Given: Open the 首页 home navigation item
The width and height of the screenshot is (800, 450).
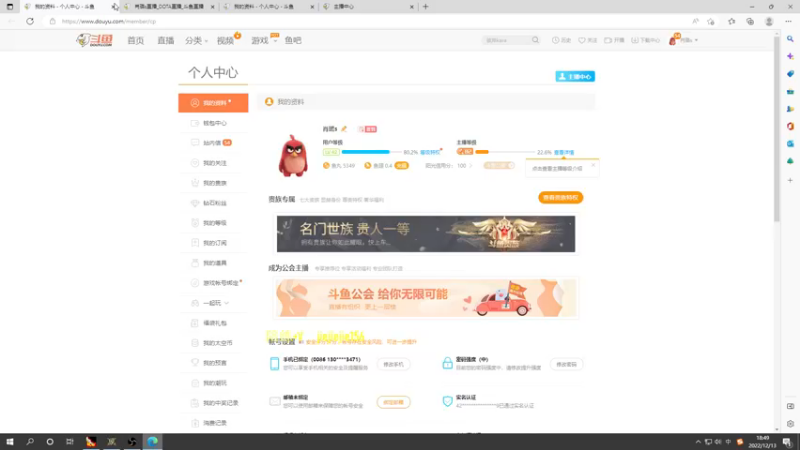Looking at the screenshot, I should click(136, 40).
